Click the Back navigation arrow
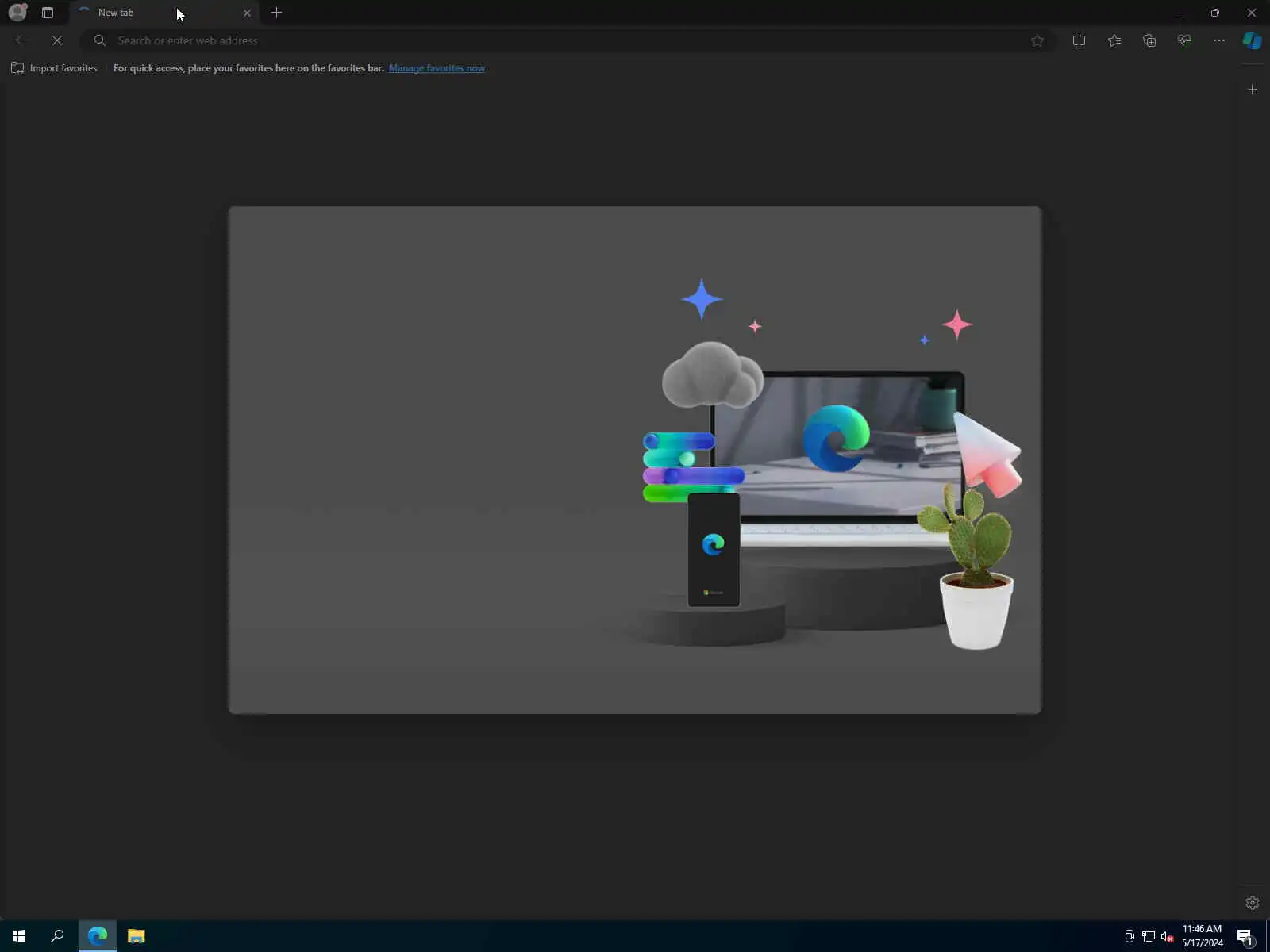1270x952 pixels. point(22,40)
